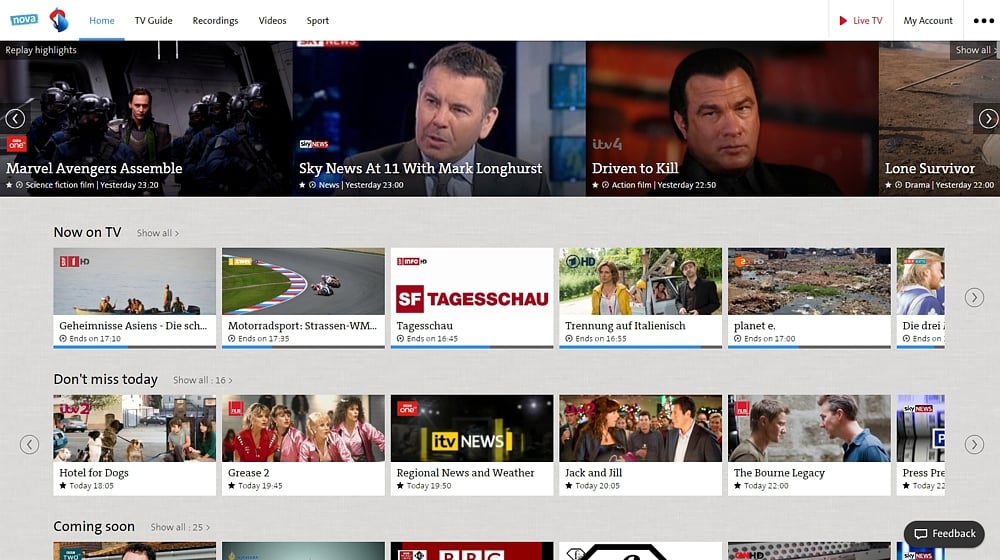The image size is (1000, 560).
Task: Advance the Now on TV carousel right
Action: (974, 297)
